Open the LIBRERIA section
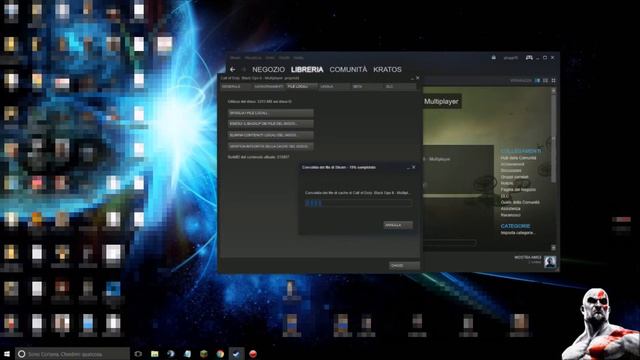 point(307,69)
